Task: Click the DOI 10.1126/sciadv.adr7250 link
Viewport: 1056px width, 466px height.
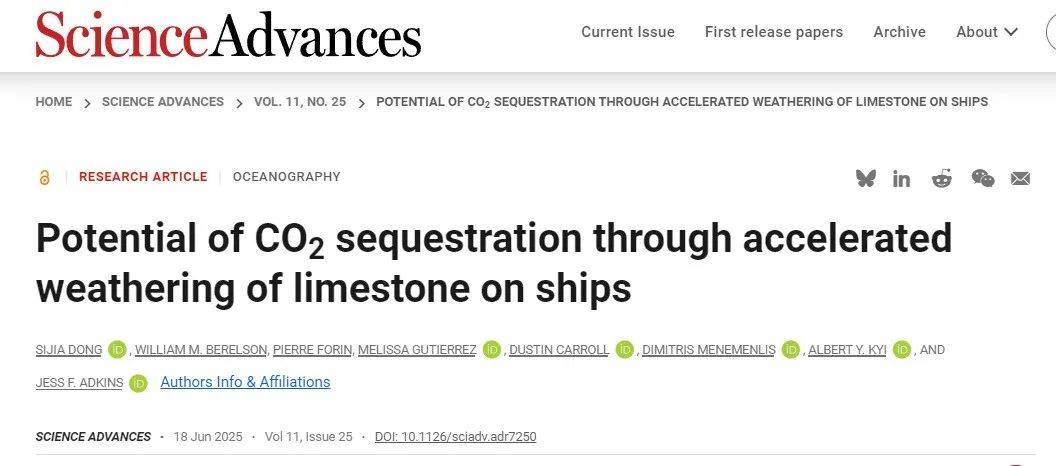Action: 455,436
